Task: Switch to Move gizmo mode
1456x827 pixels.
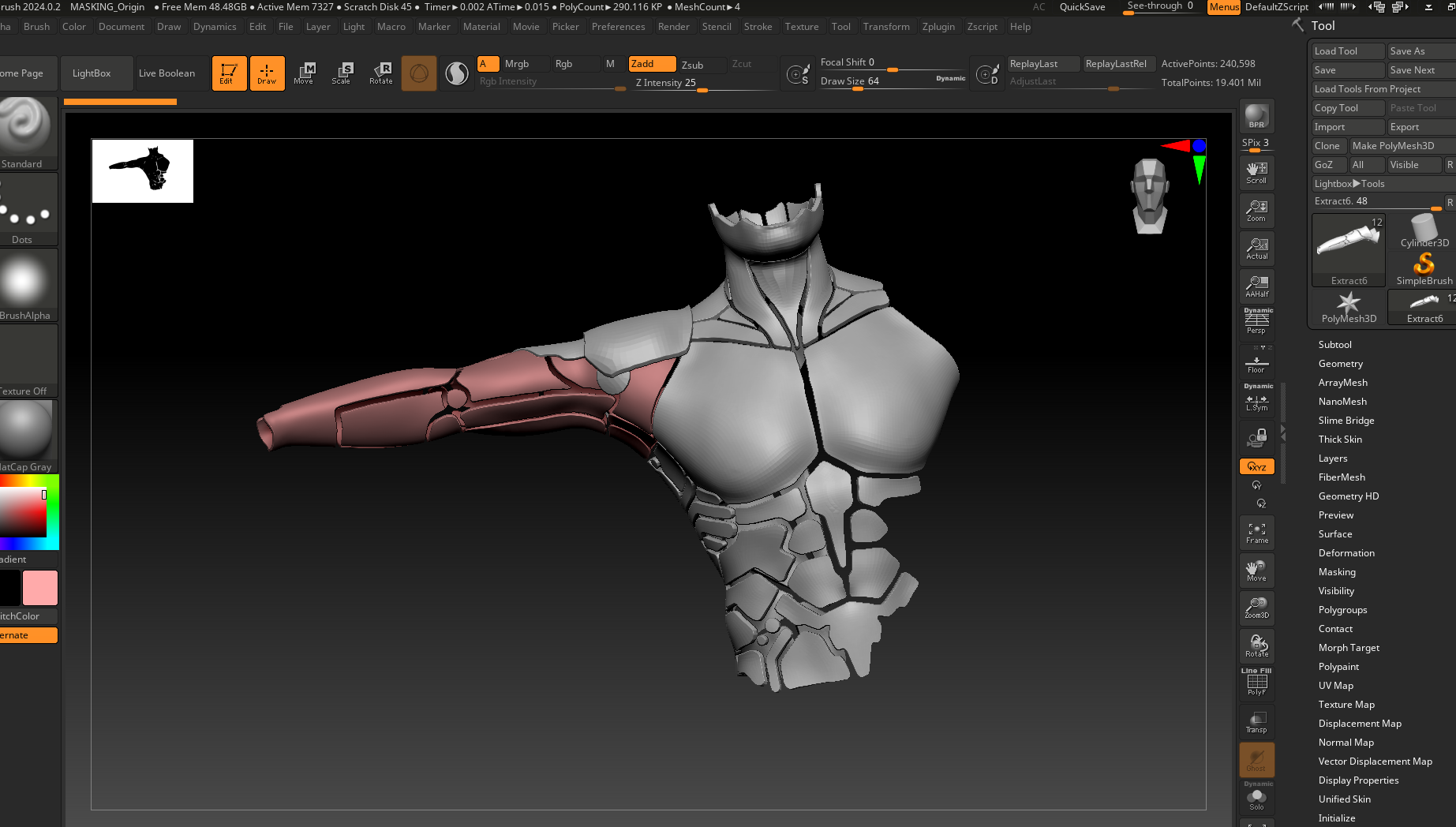Action: (304, 73)
